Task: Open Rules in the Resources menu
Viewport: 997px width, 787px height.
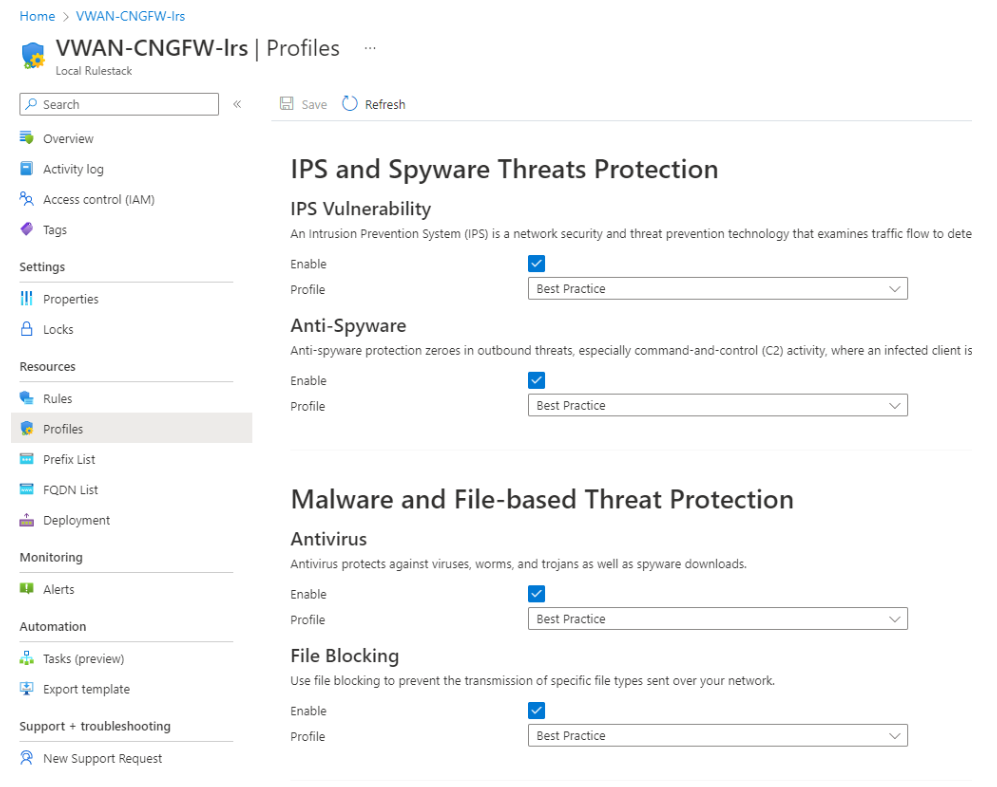Action: (x=57, y=398)
